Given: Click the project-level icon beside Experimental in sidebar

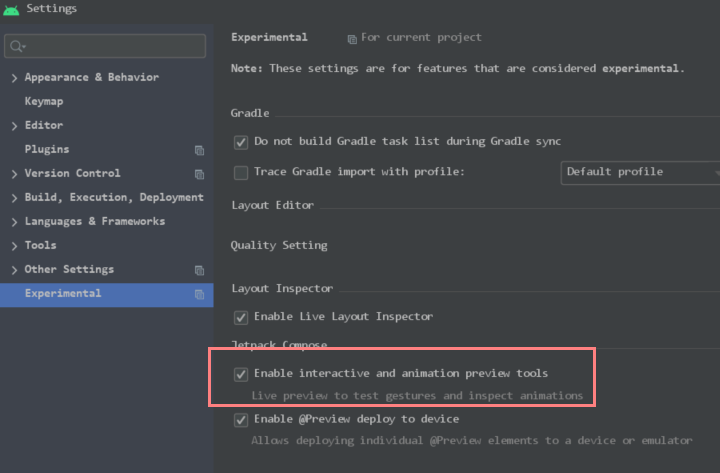Looking at the screenshot, I should pyautogui.click(x=199, y=294).
